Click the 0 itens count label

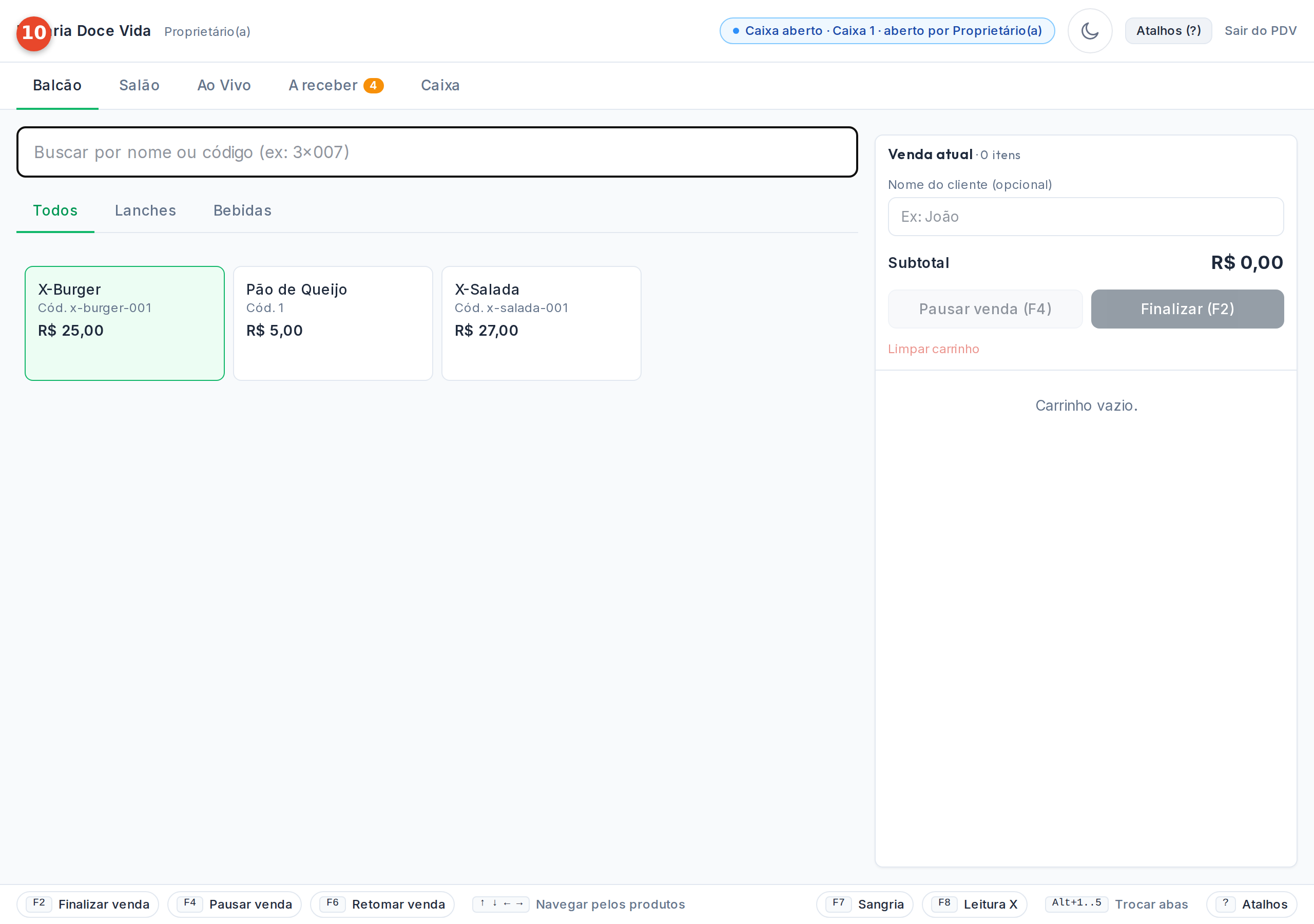1000,155
